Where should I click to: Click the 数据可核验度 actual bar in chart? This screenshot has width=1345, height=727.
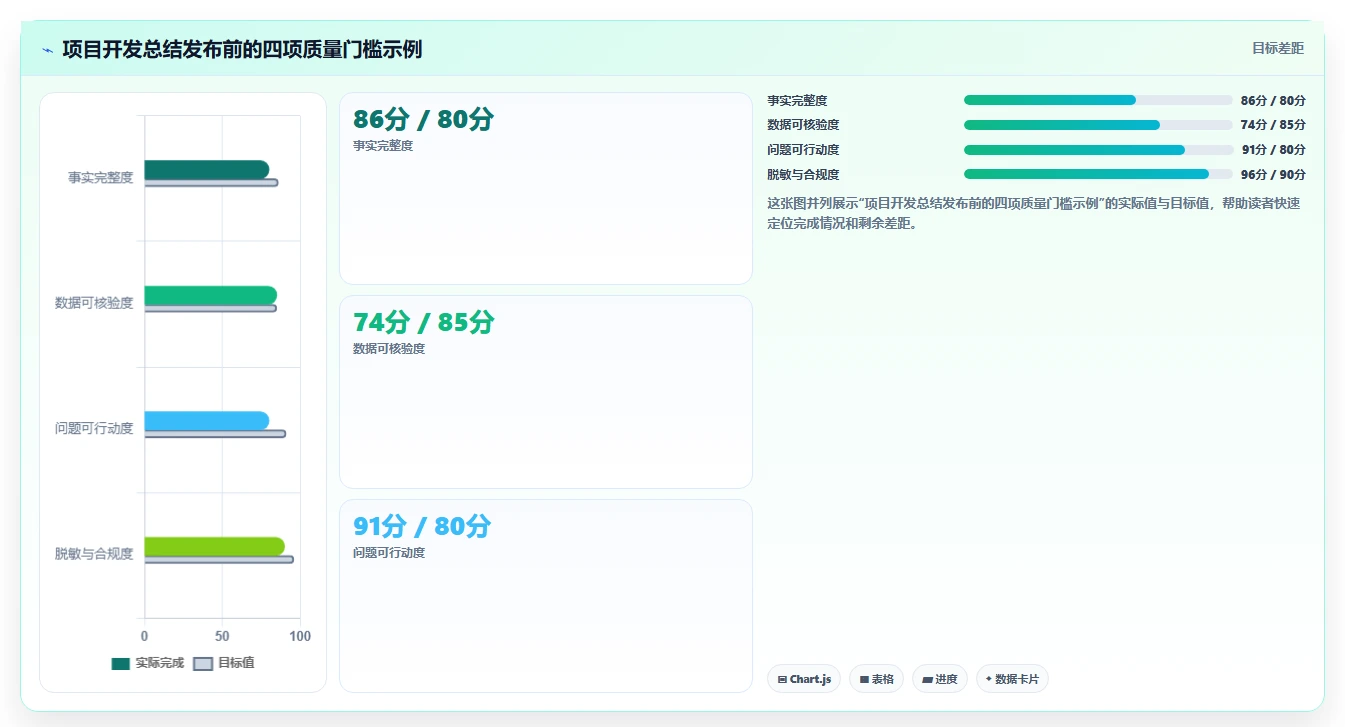tap(211, 295)
